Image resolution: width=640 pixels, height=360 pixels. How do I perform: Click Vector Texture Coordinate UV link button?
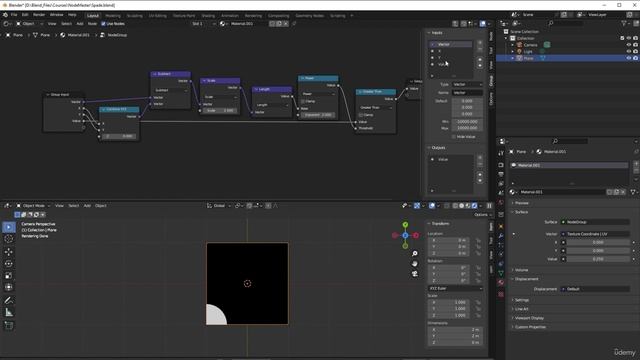click(595, 234)
